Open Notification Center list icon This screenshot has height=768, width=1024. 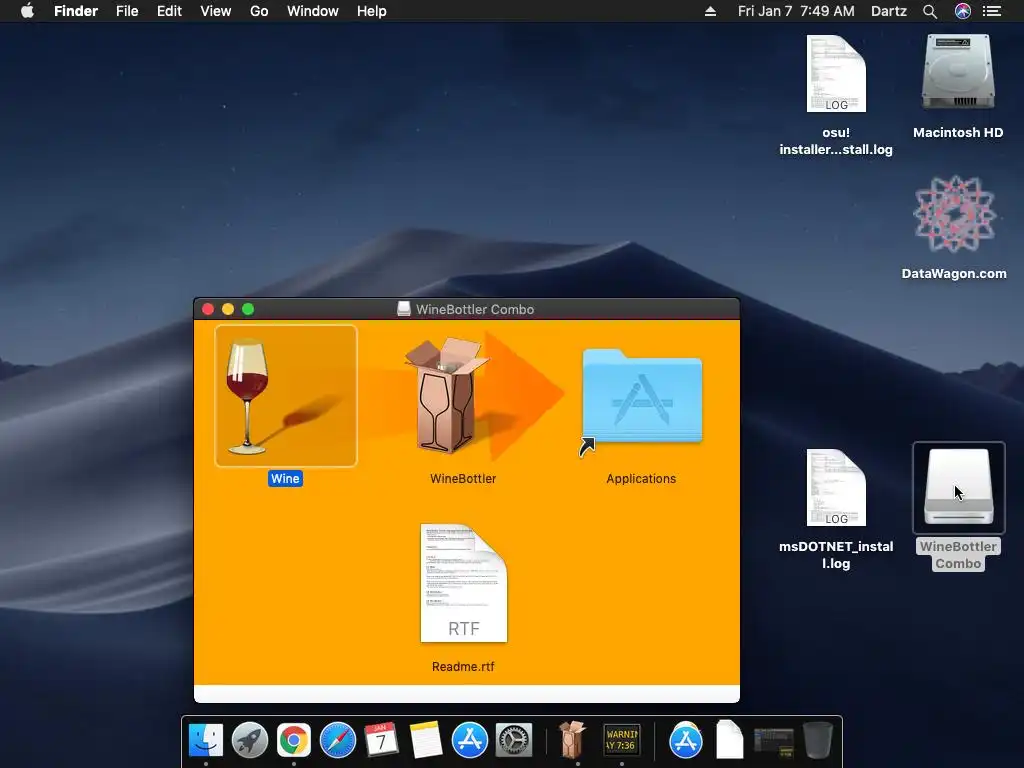pyautogui.click(x=992, y=11)
